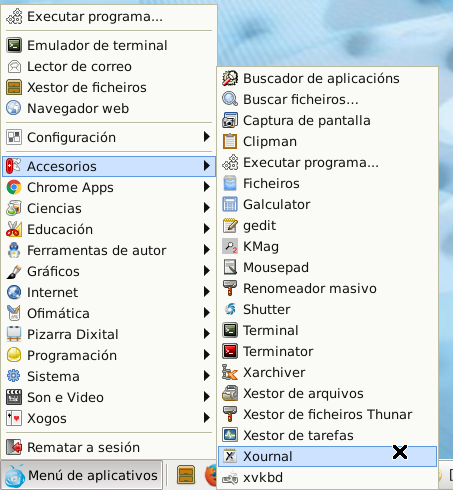This screenshot has width=453, height=490.
Task: Click the Buscar ficheiros magnifier icon
Action: click(x=230, y=99)
